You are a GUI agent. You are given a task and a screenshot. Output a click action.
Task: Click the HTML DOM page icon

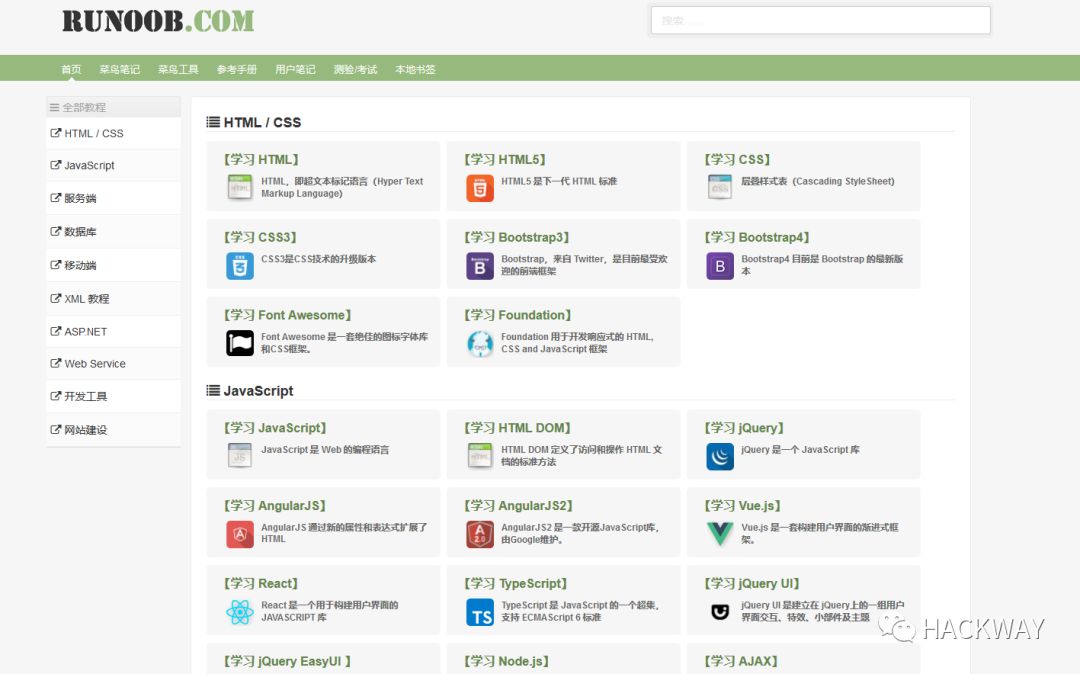[x=480, y=456]
